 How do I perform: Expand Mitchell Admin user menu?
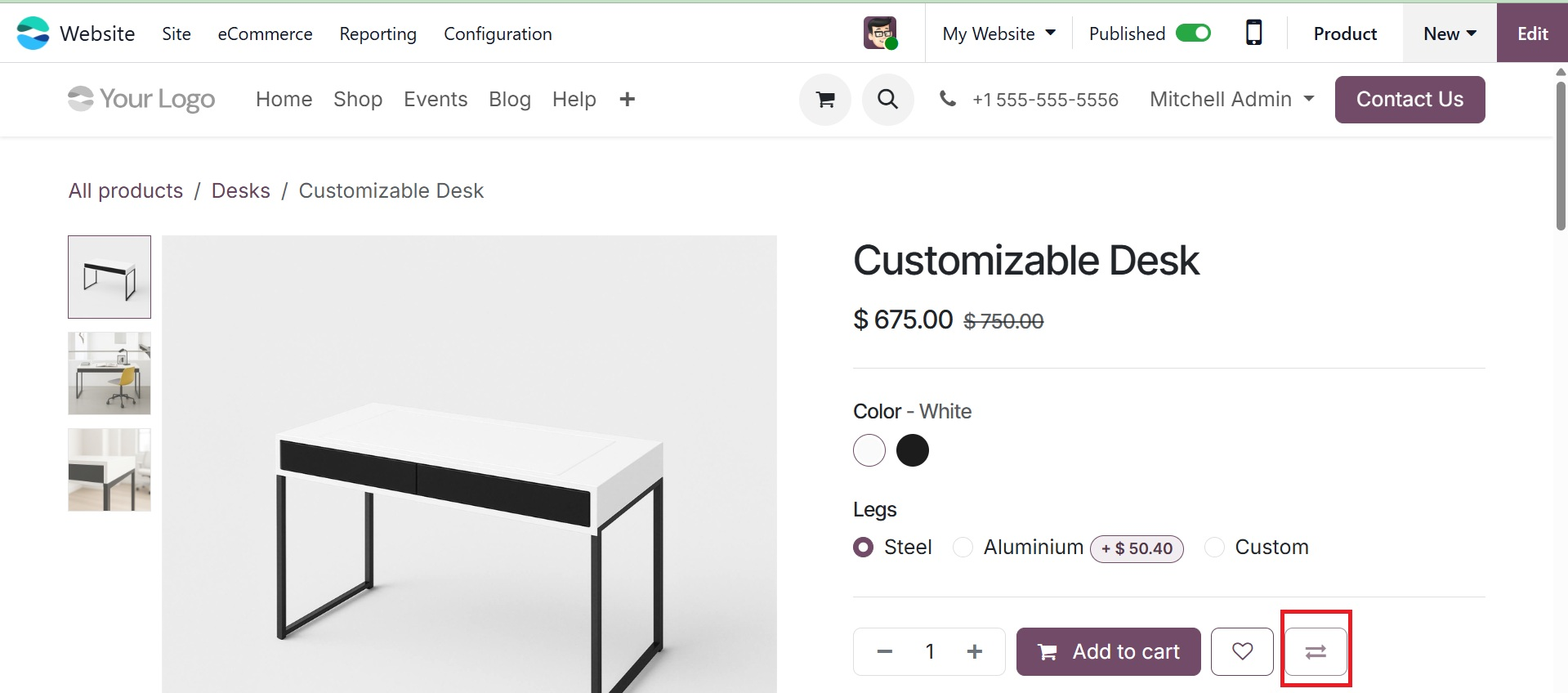pos(1231,100)
